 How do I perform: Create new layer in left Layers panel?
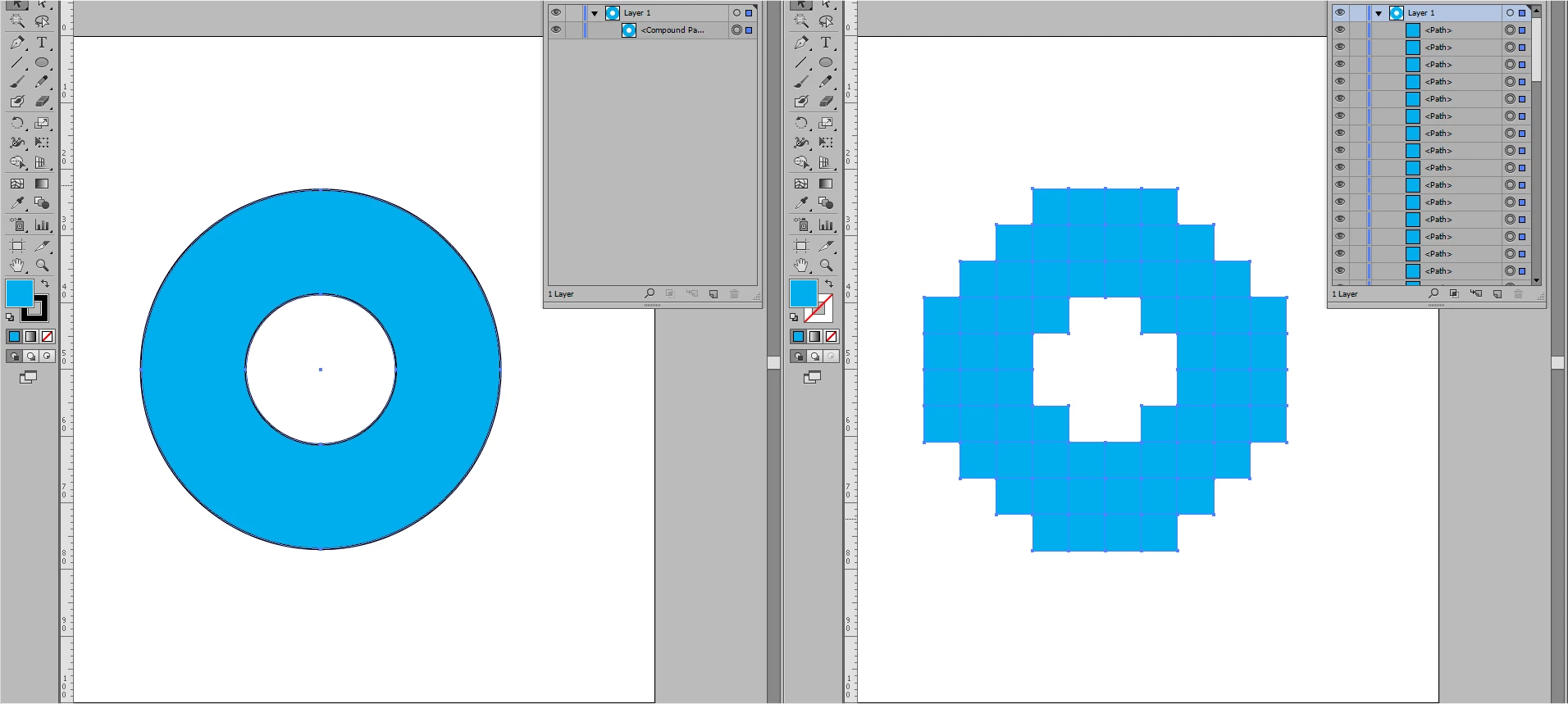(713, 293)
